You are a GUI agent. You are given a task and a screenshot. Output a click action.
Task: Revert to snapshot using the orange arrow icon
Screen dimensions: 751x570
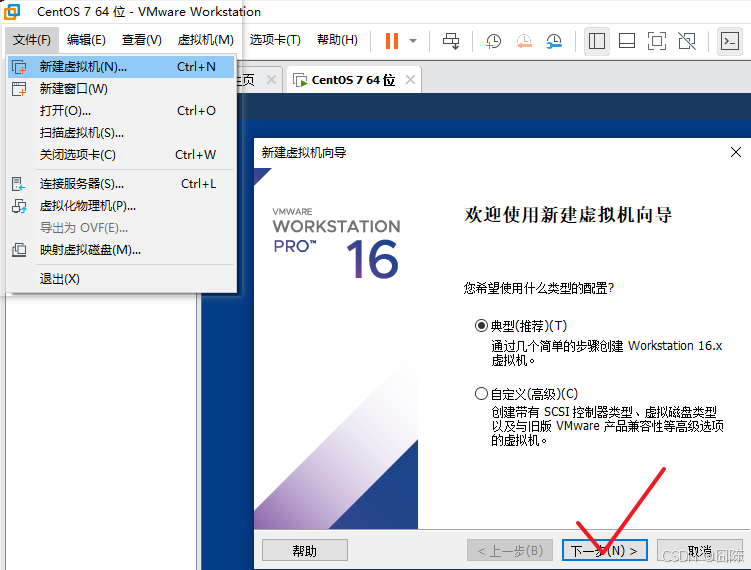(524, 41)
